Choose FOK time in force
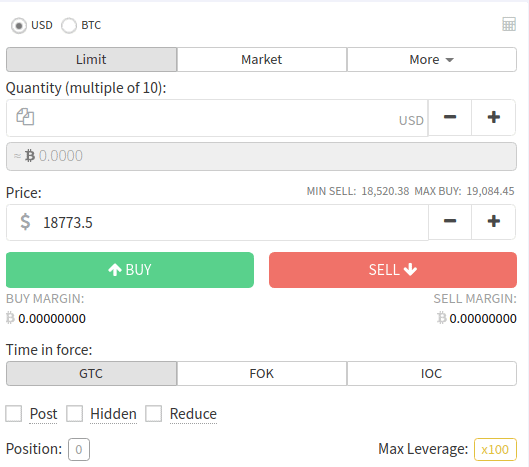This screenshot has height=467, width=529. point(261,374)
